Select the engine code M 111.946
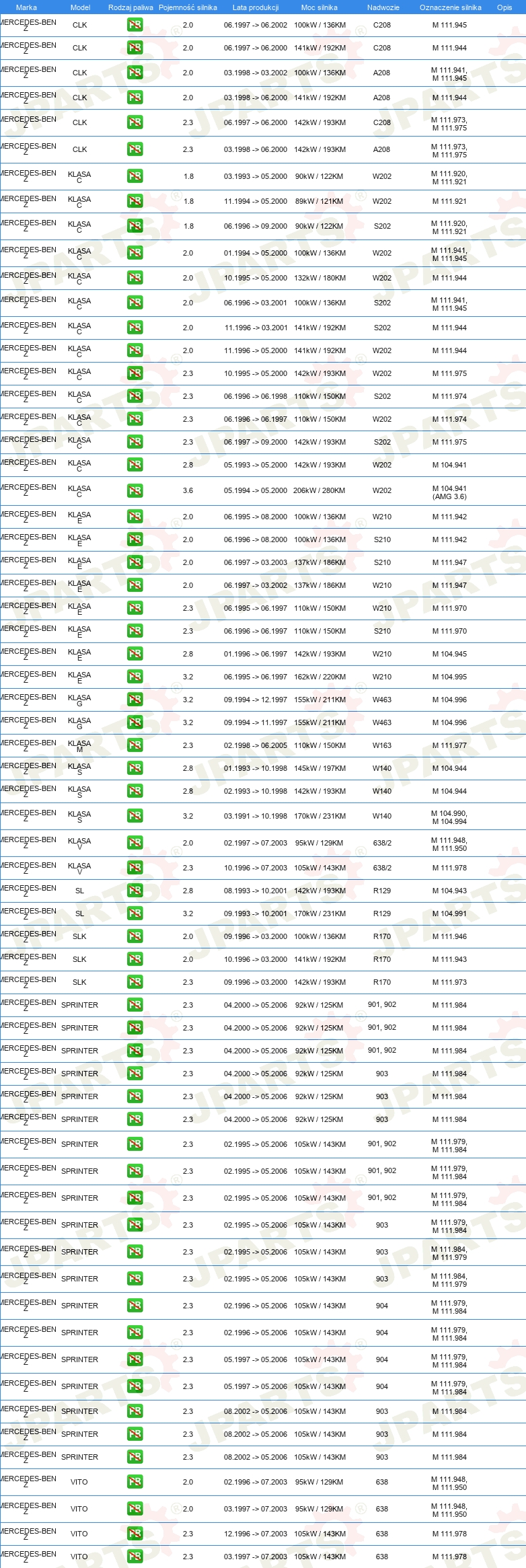 (x=449, y=936)
